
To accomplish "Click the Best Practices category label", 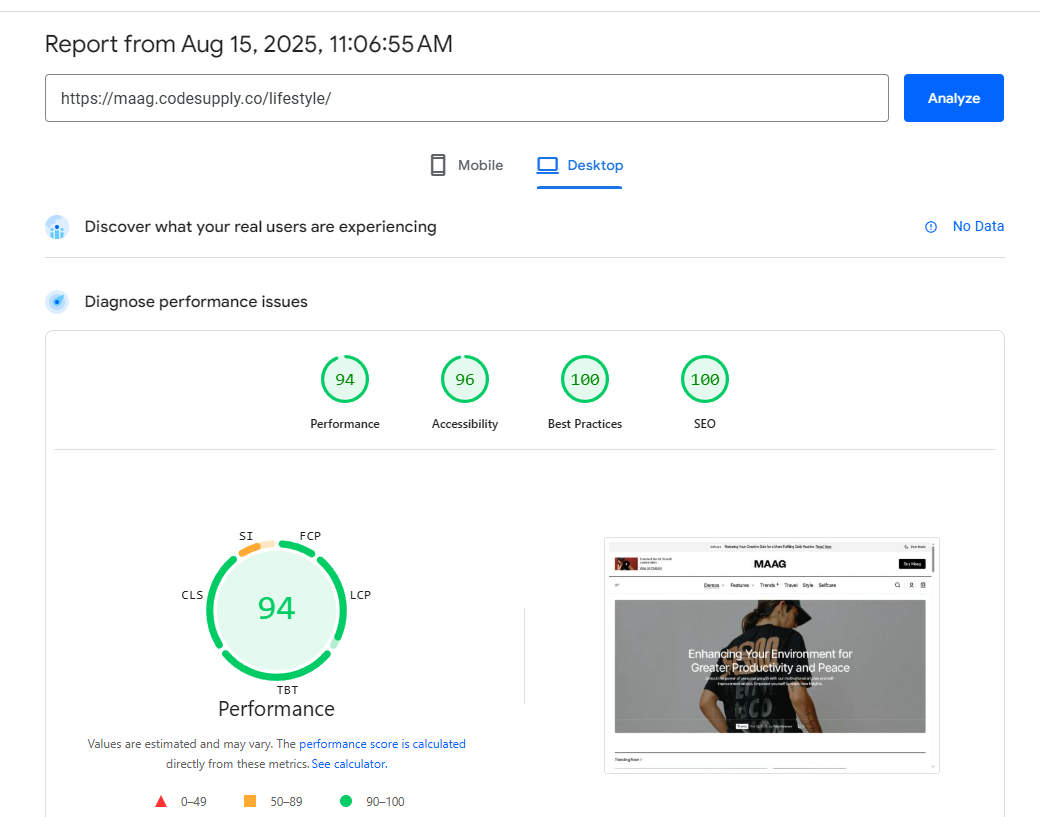I will tap(585, 424).
